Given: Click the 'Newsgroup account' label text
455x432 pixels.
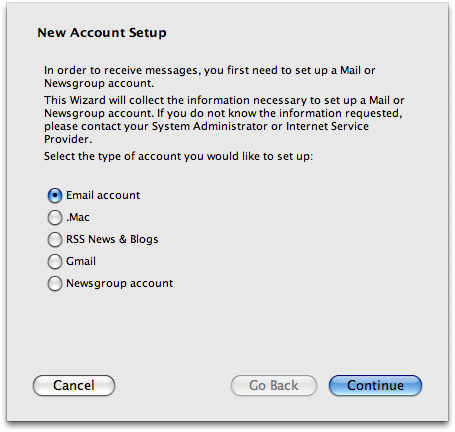Looking at the screenshot, I should pos(119,283).
